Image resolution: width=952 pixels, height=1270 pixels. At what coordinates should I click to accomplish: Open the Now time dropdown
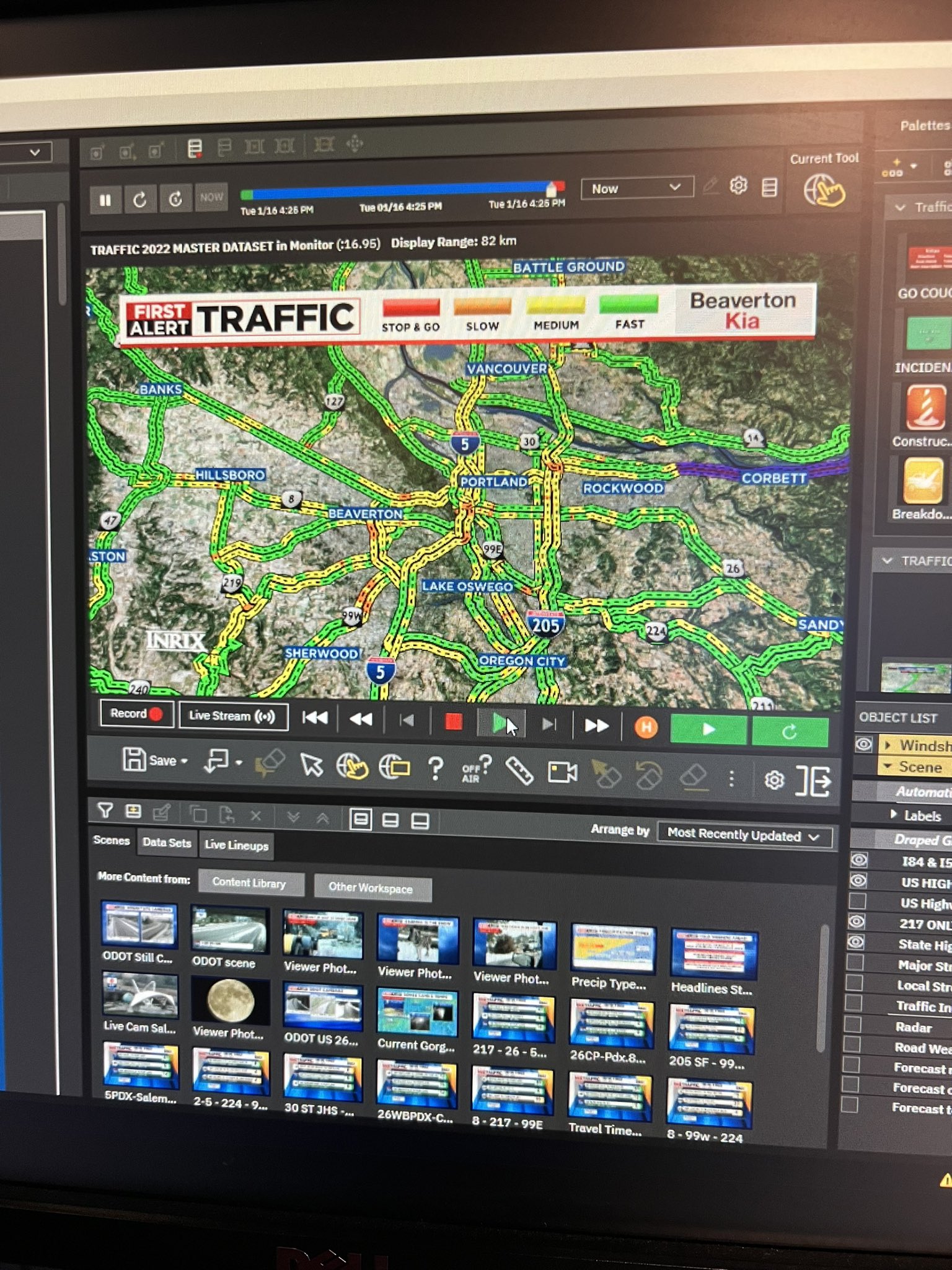637,188
